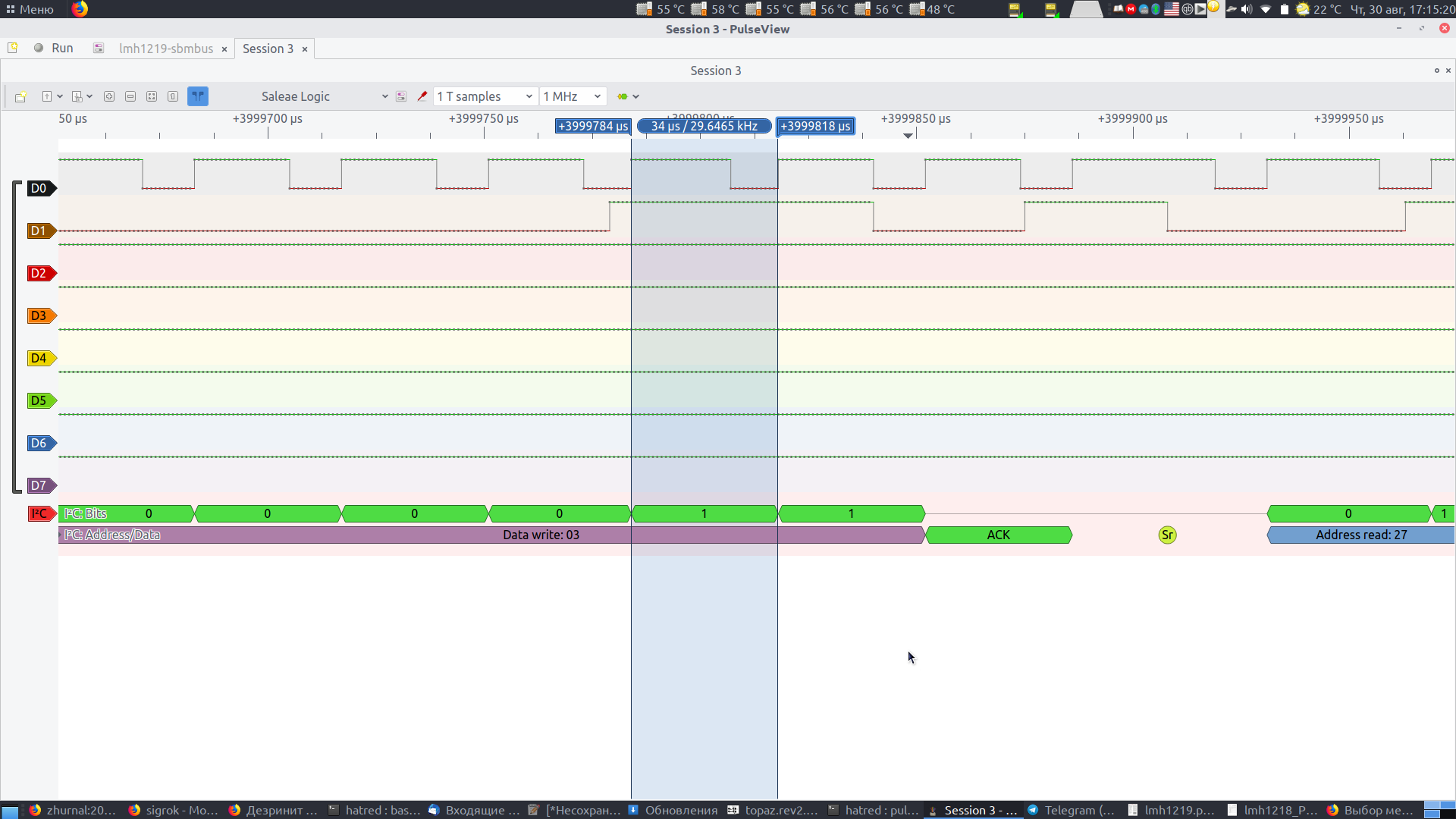Click the bit annotation '1' between cursors
Viewport: 1456px width, 819px height.
[704, 513]
